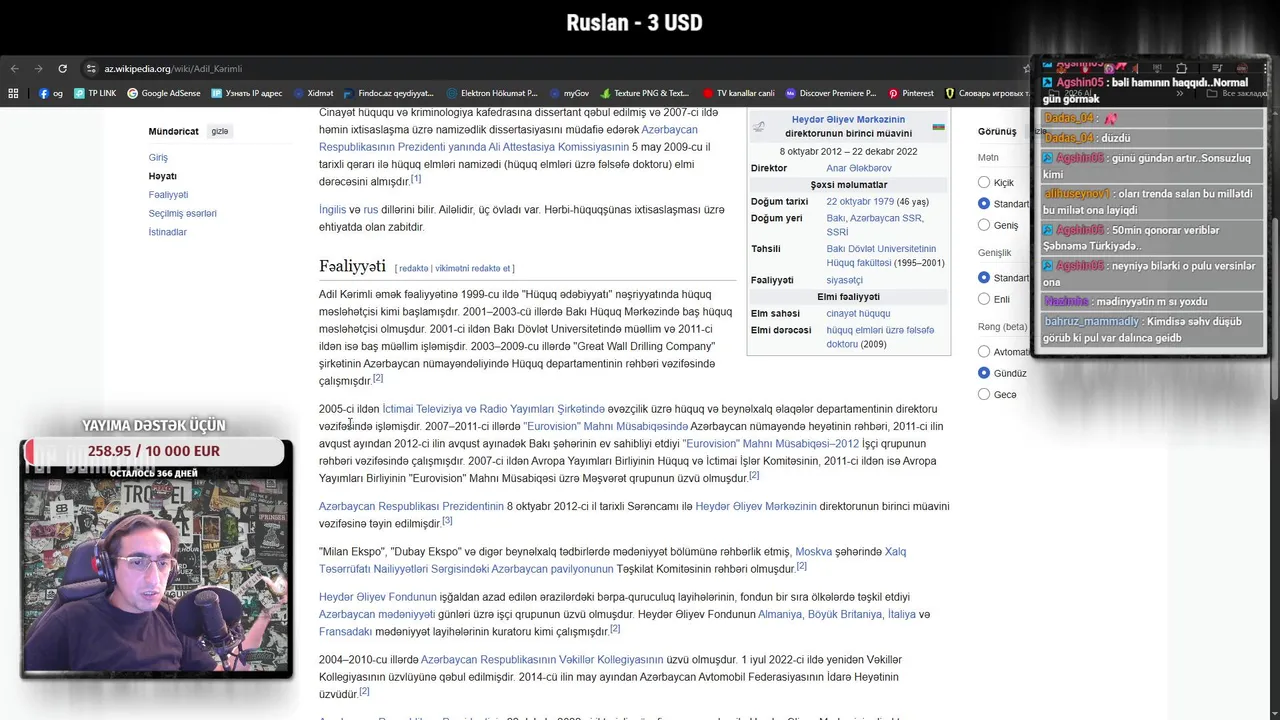Jump to Həyatı section in contents
1280x720 pixels.
pyautogui.click(x=162, y=176)
